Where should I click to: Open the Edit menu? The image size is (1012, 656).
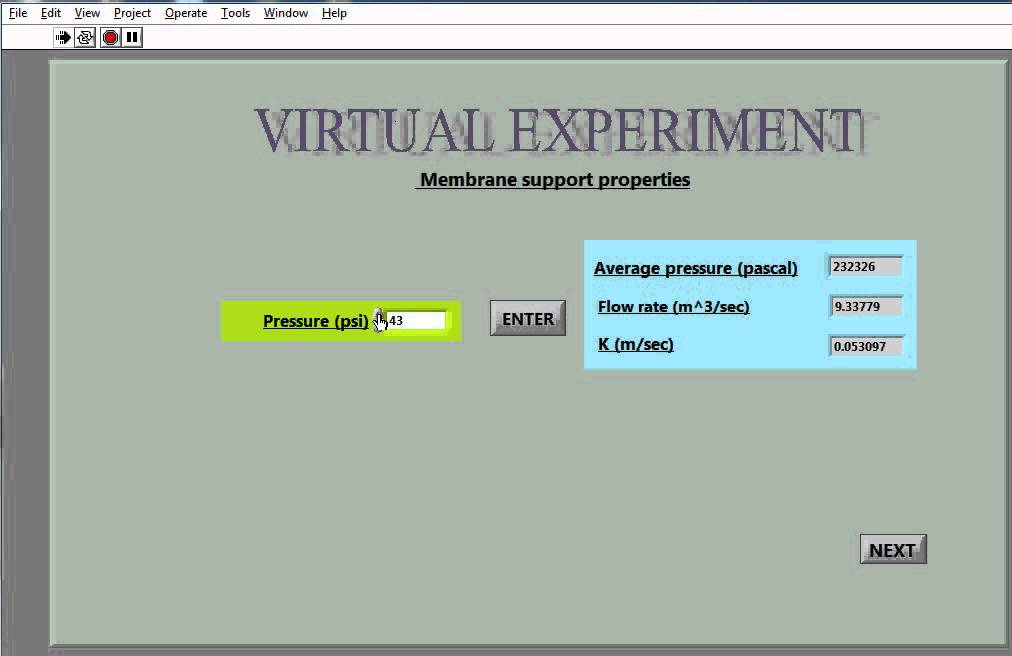tap(50, 13)
